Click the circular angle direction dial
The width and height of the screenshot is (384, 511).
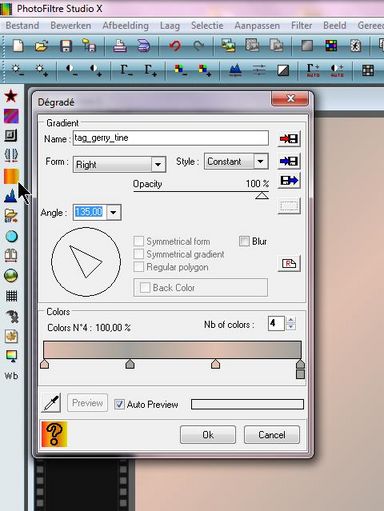(x=86, y=262)
